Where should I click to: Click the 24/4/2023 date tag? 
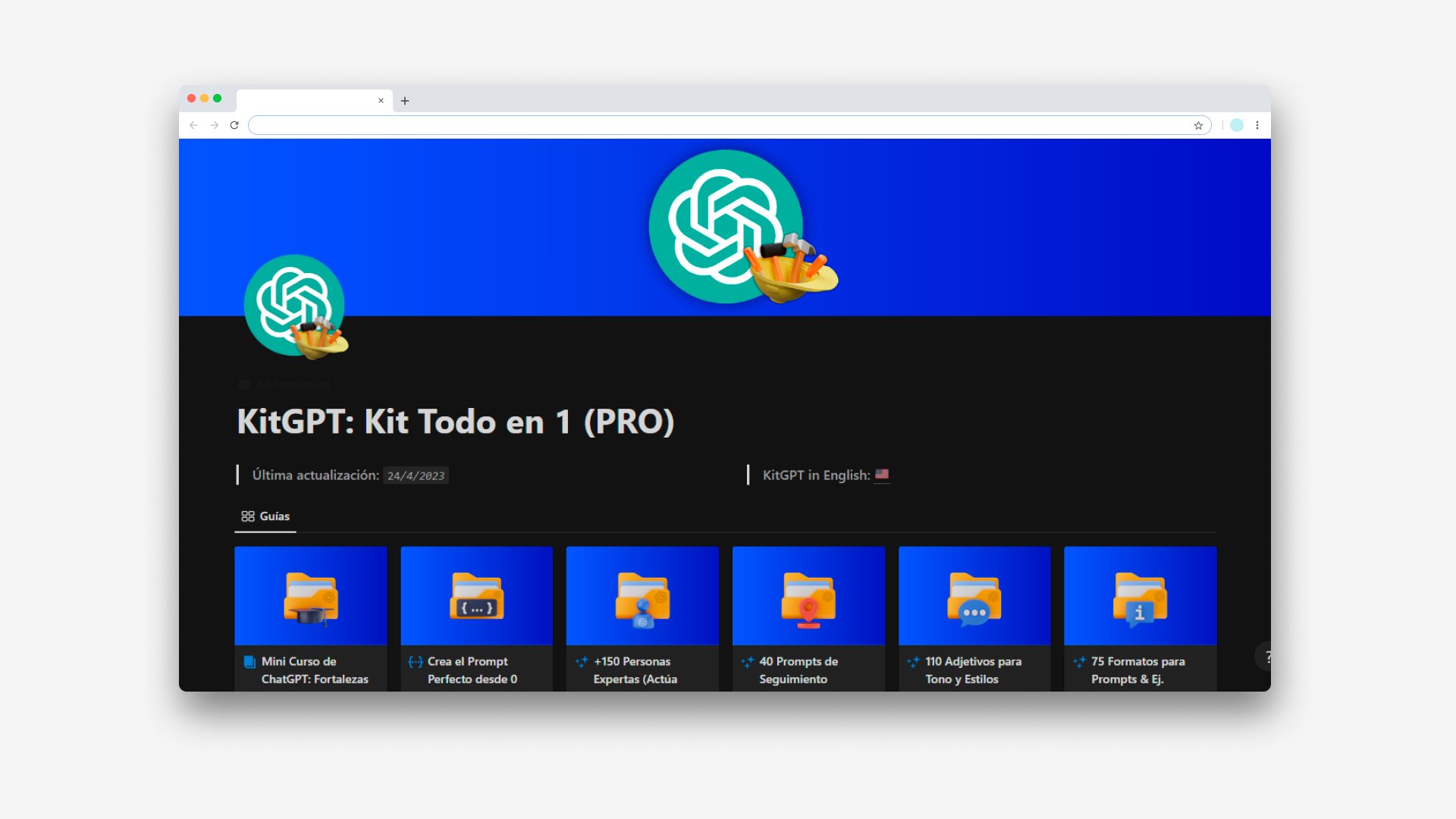[x=416, y=475]
